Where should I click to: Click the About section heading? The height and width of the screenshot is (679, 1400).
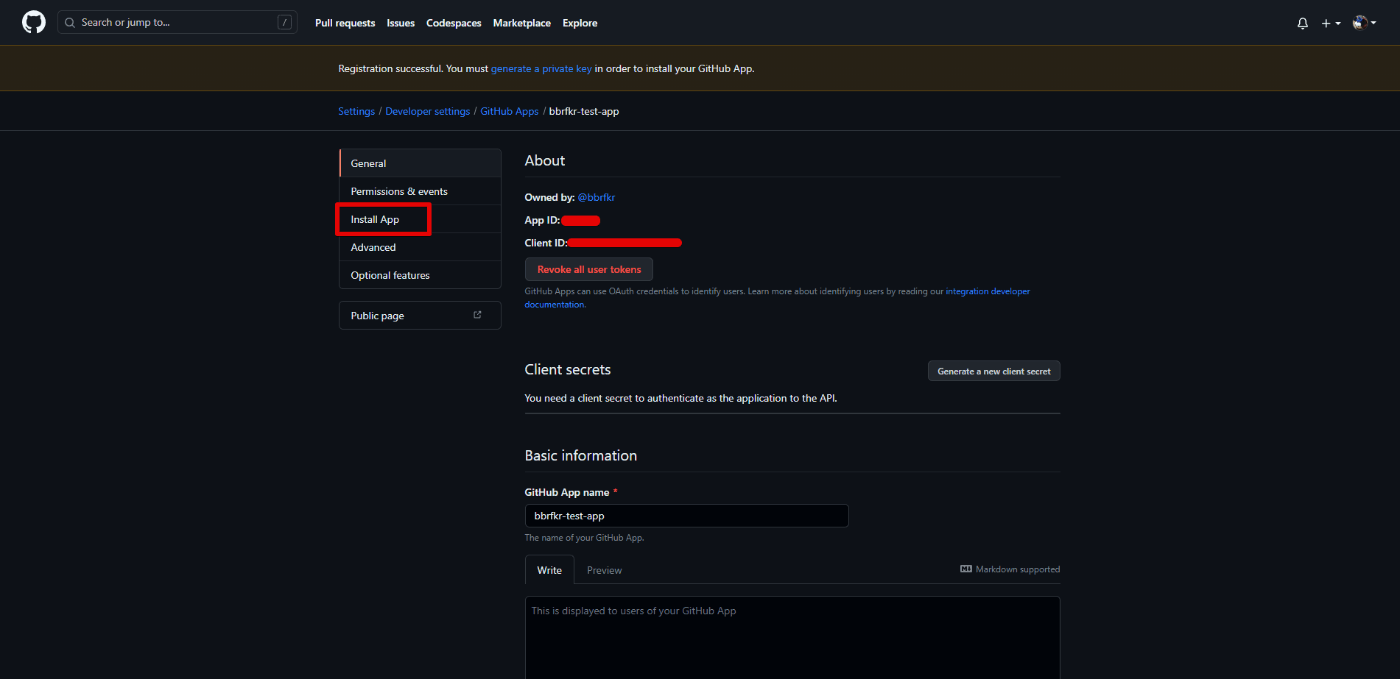[545, 160]
